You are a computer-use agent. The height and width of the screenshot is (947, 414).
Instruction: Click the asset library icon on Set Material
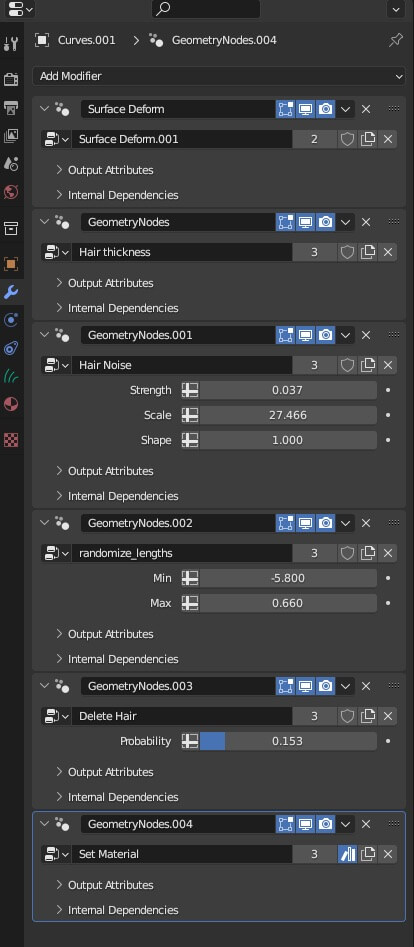pyautogui.click(x=347, y=854)
